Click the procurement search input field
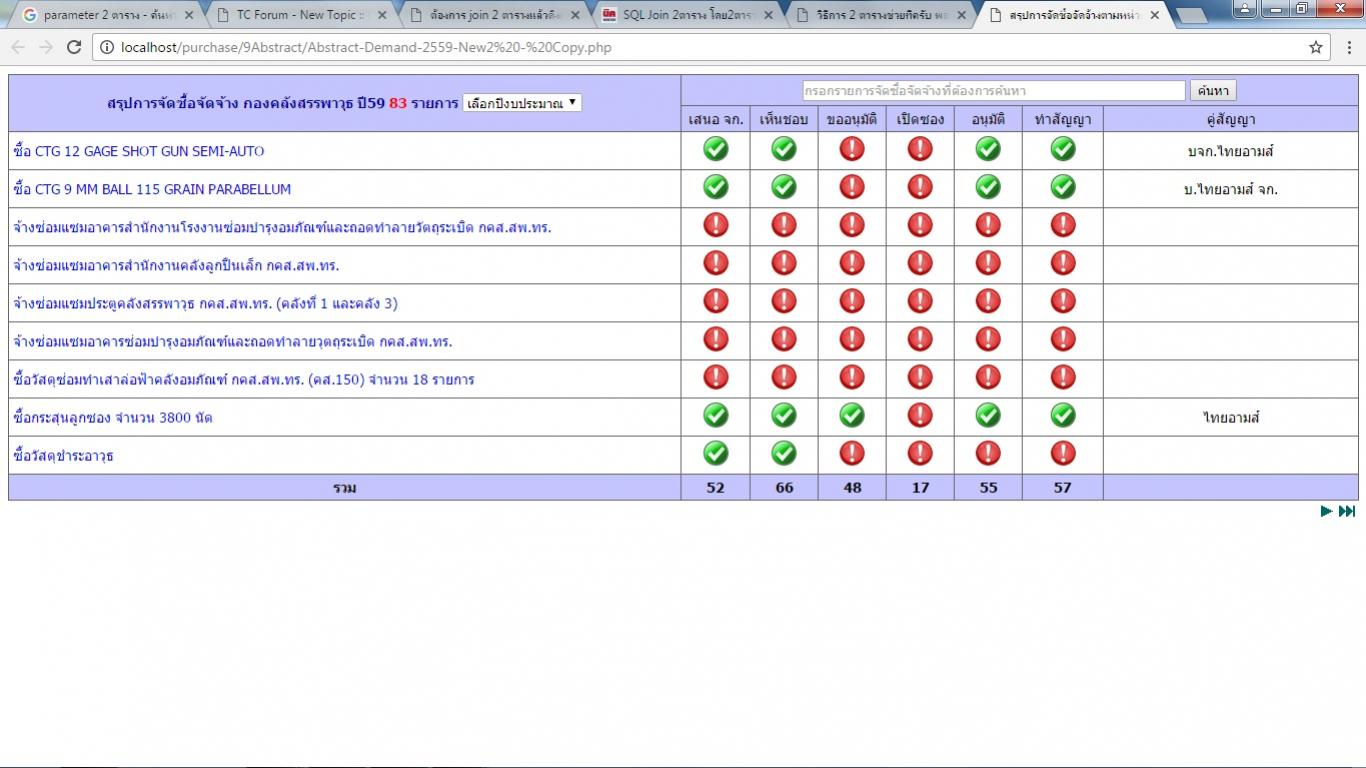 click(x=993, y=90)
